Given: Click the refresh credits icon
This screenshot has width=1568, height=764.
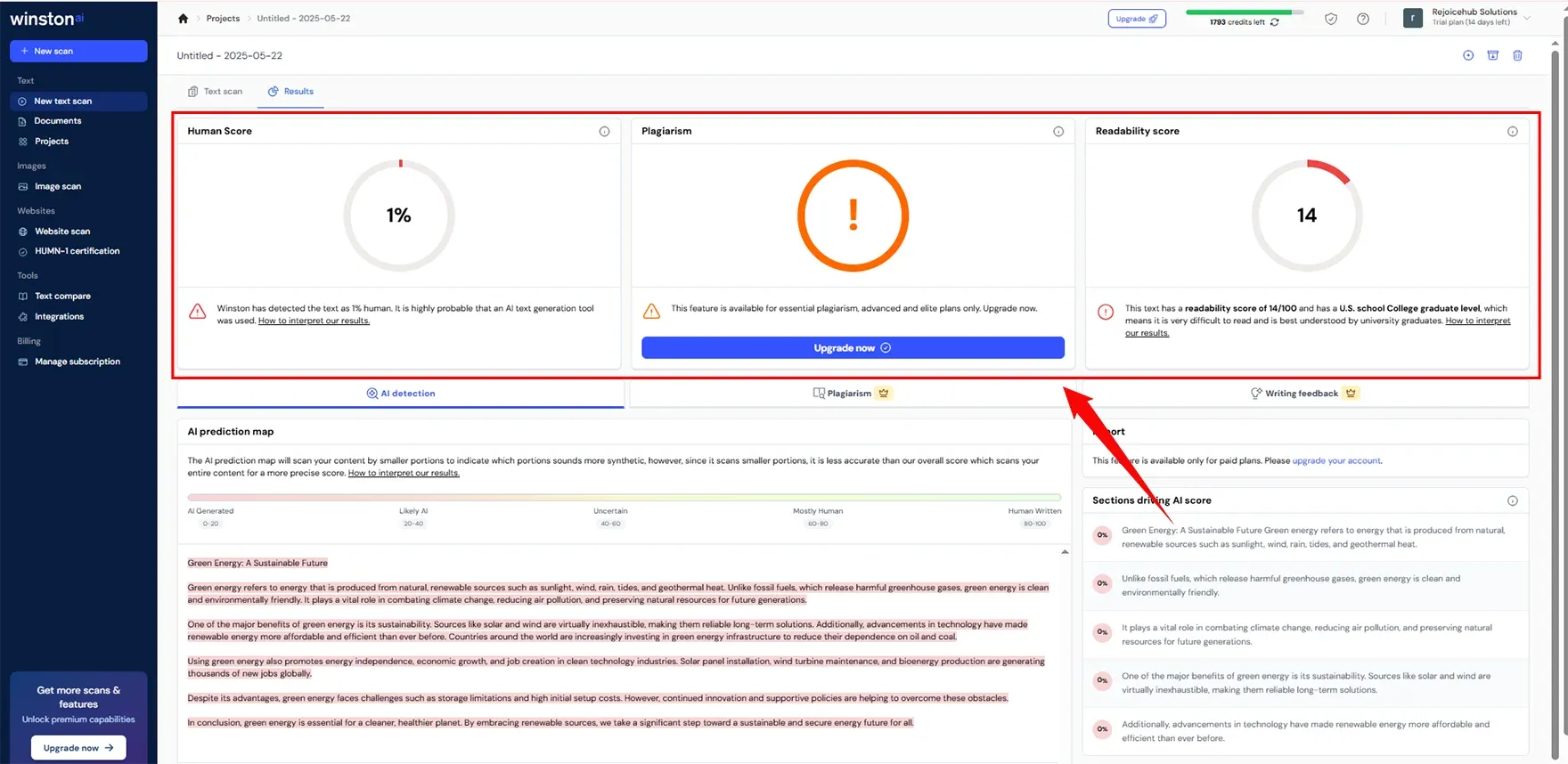Looking at the screenshot, I should pos(1274,22).
